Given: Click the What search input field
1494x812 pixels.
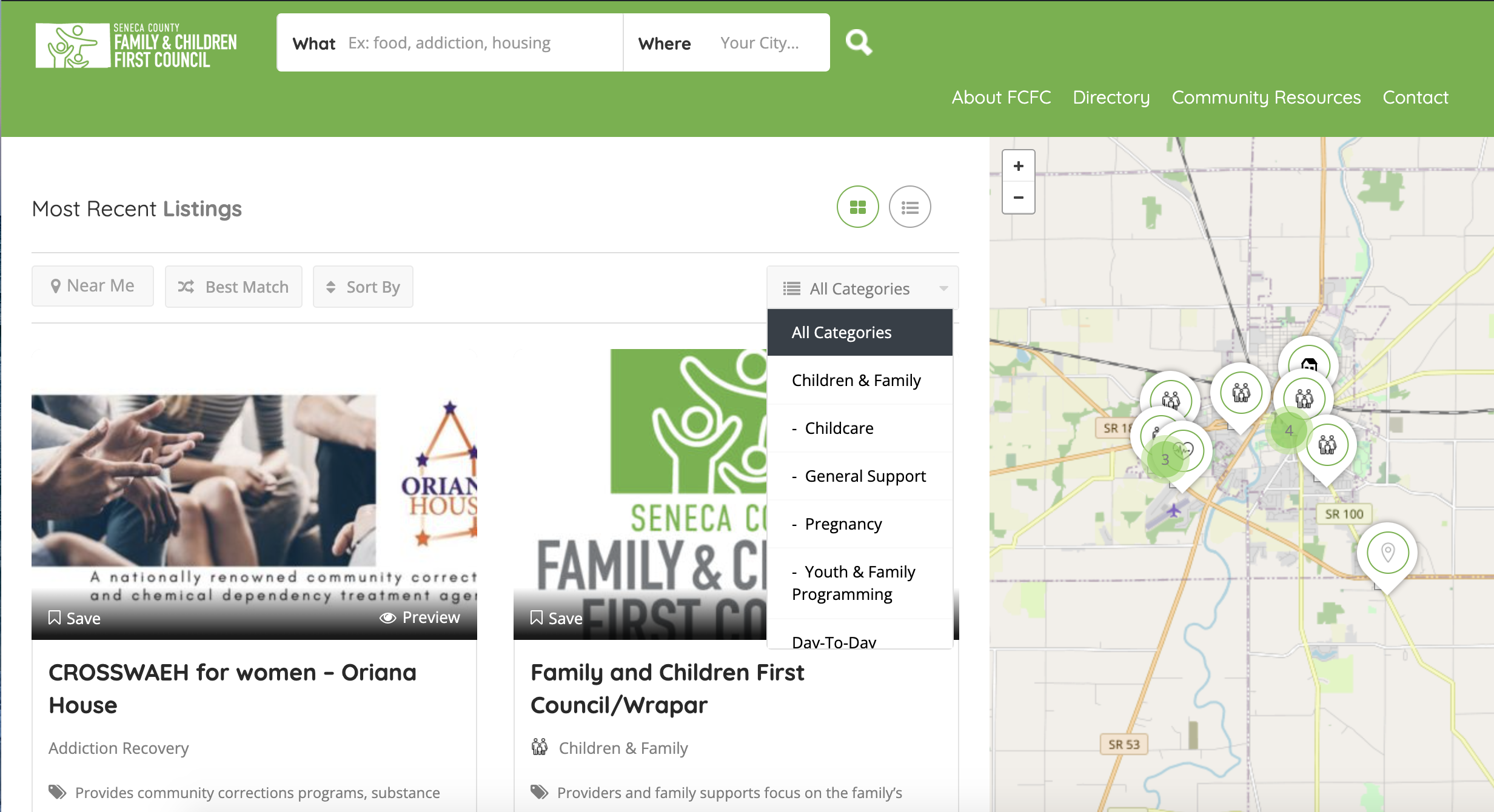Looking at the screenshot, I should (479, 43).
